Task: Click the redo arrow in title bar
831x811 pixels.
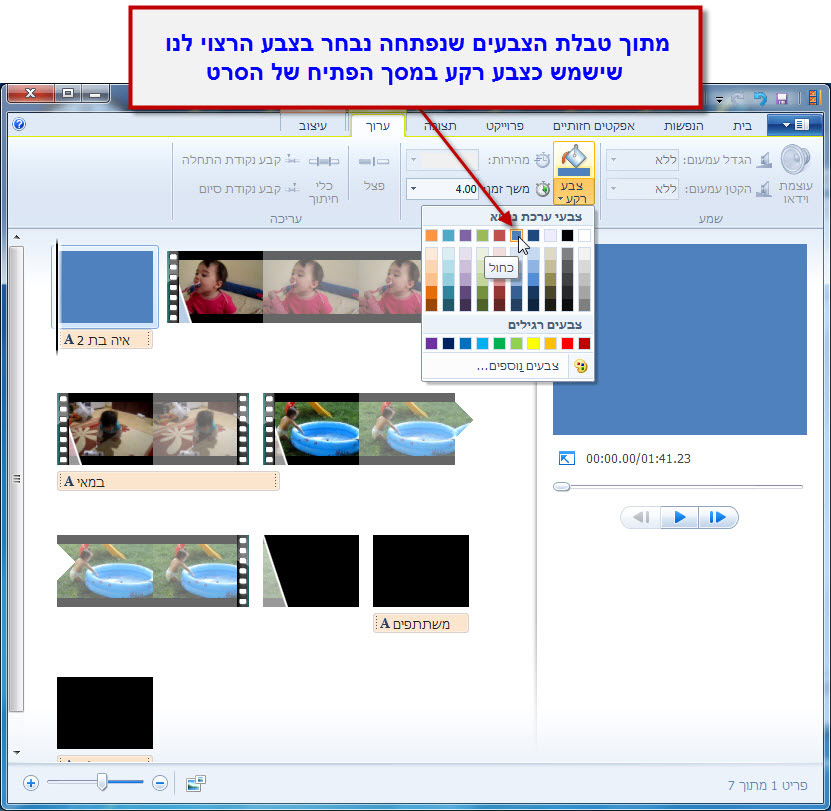Action: click(x=737, y=99)
